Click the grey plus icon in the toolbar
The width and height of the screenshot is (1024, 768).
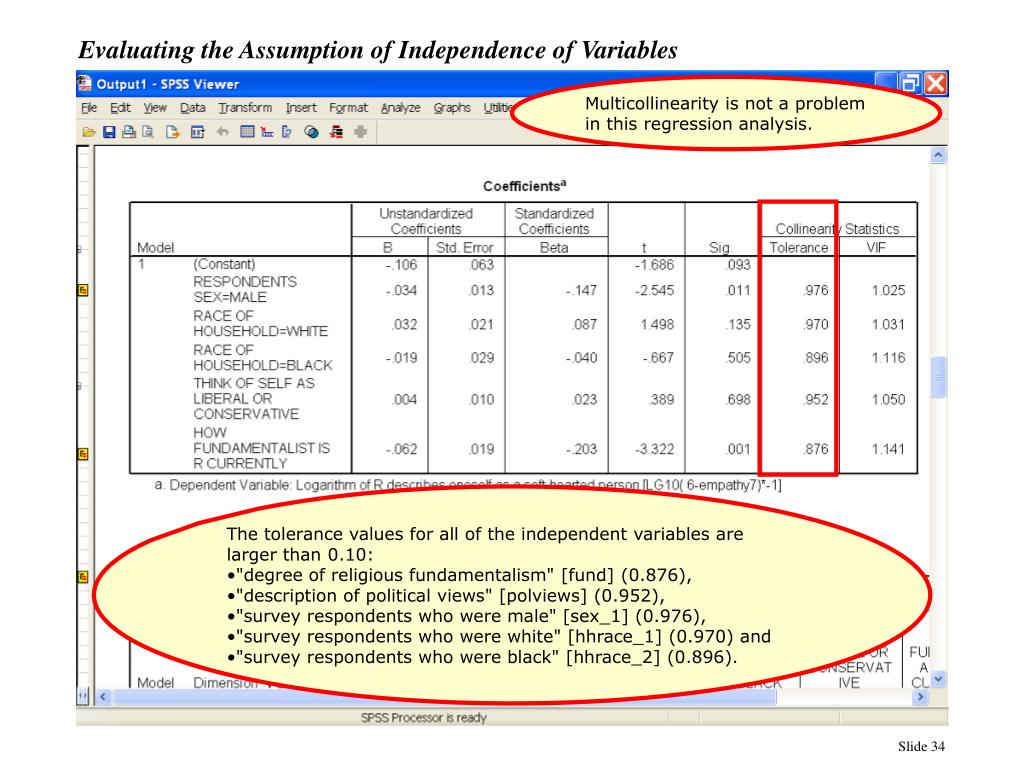coord(360,132)
